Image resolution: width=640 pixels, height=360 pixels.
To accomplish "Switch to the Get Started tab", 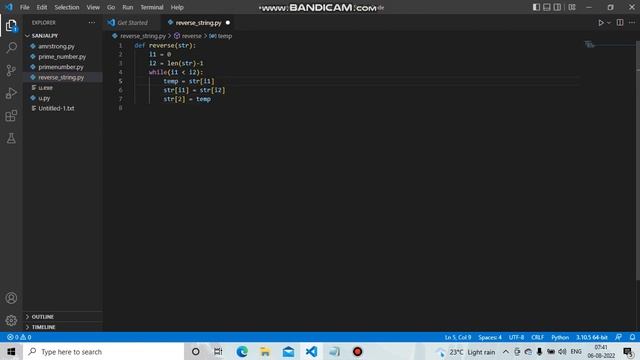I will [x=132, y=23].
